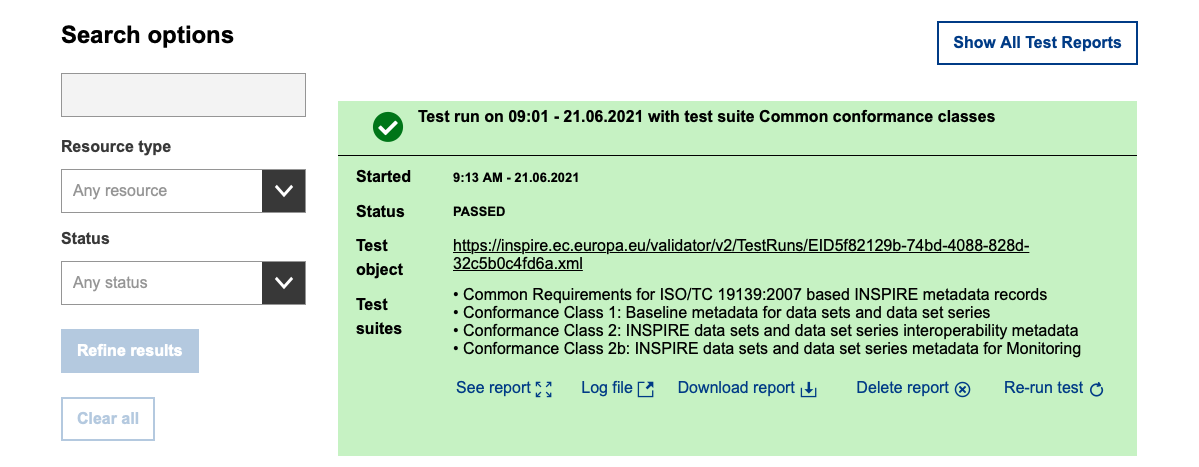The height and width of the screenshot is (467, 1199).
Task: Click the Download report link text
Action: (x=736, y=388)
